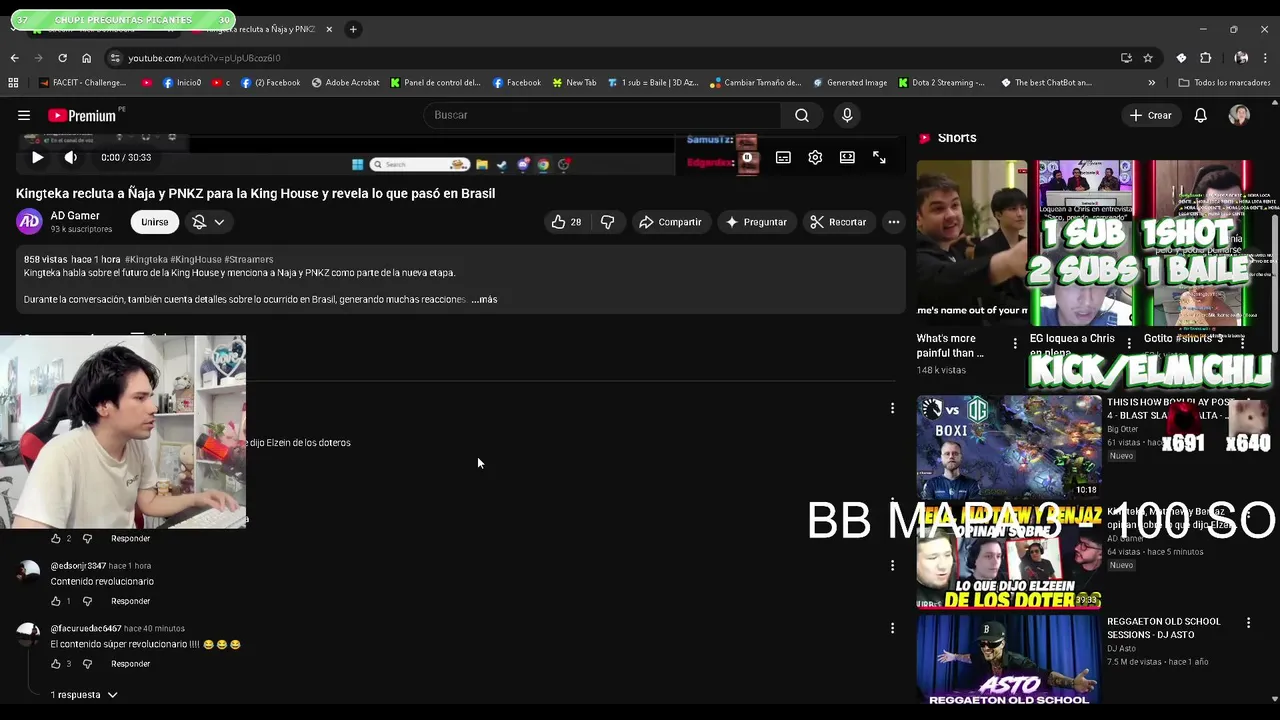Mute the video volume speaker icon
The image size is (1280, 720).
[70, 157]
